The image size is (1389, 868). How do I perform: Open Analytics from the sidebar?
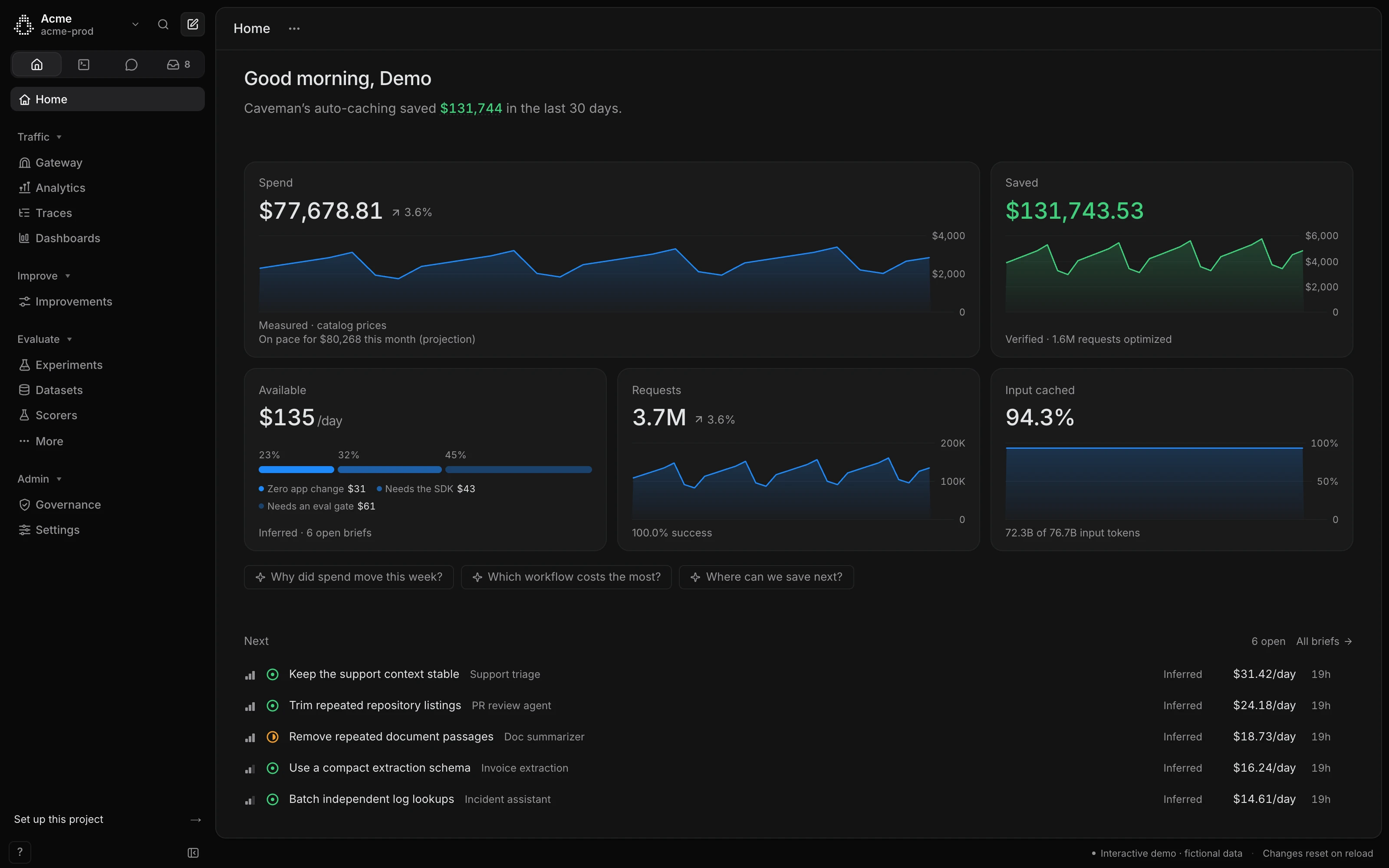107,188
